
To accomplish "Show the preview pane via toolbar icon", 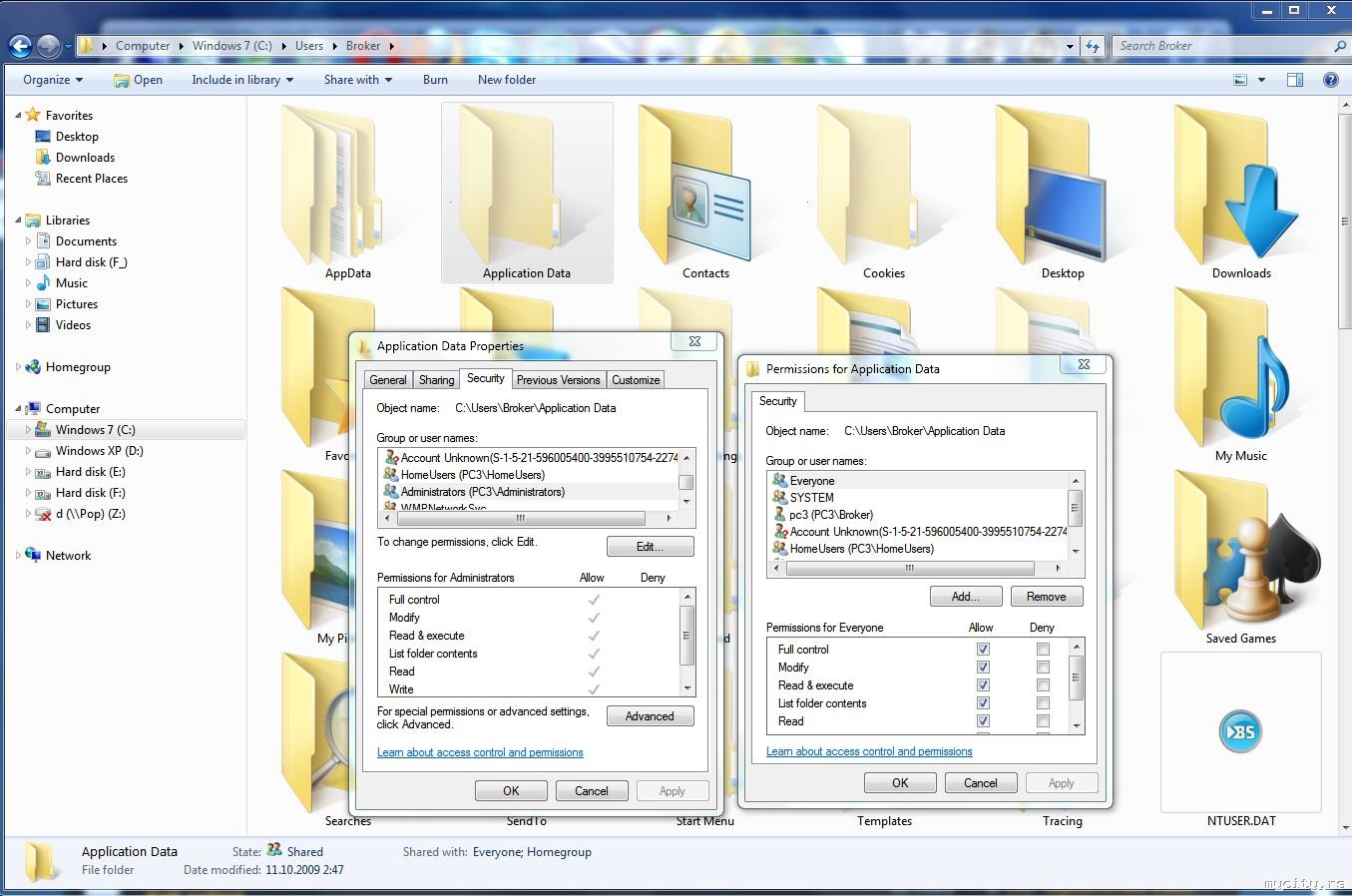I will 1295,80.
